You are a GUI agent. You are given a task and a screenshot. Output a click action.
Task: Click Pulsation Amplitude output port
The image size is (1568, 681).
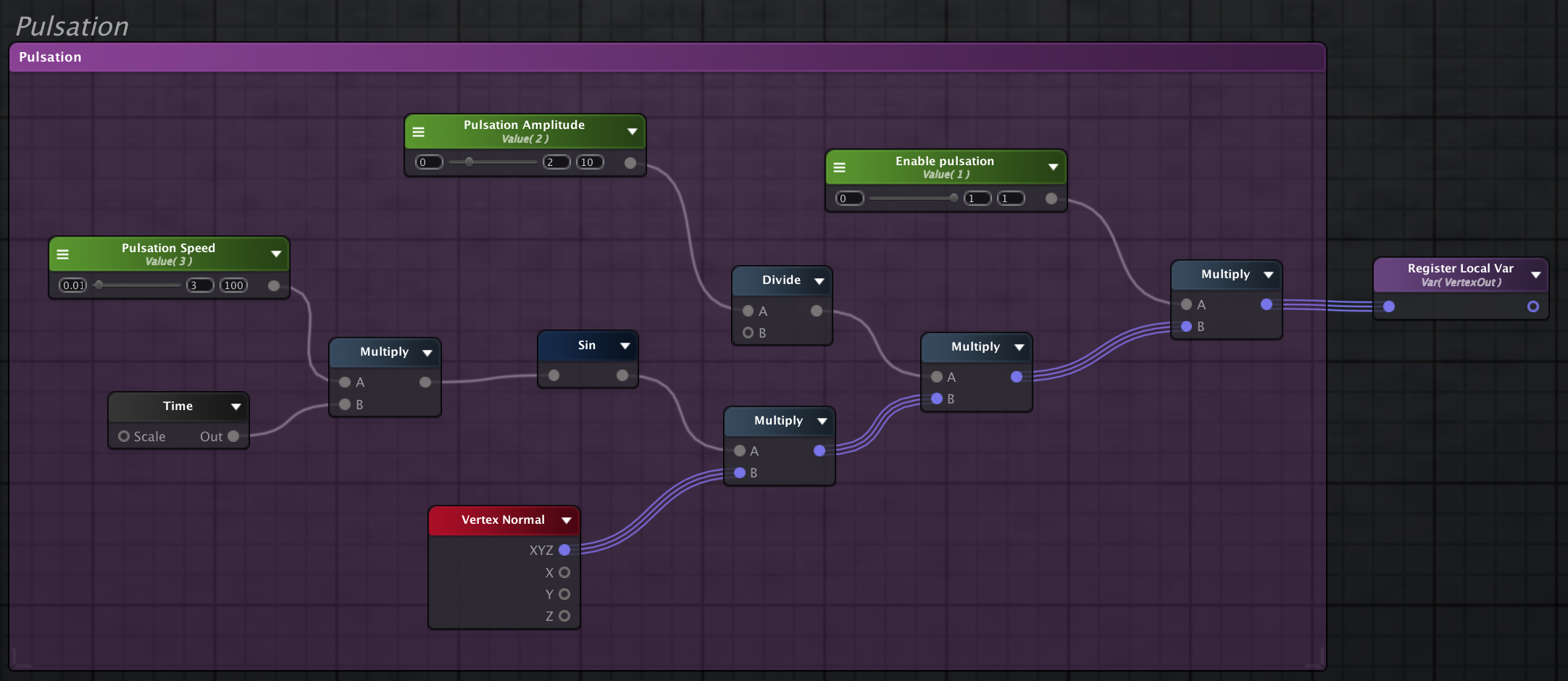point(630,163)
